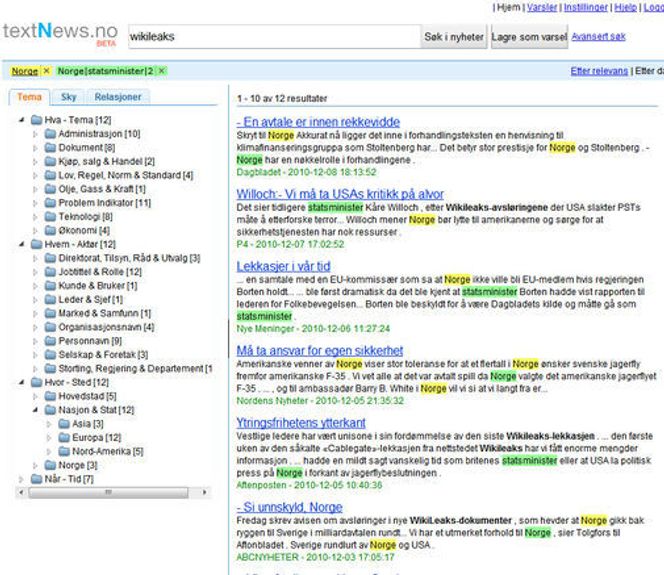Open Instillinger in the top menu
This screenshot has height=575, width=664.
tap(586, 7)
